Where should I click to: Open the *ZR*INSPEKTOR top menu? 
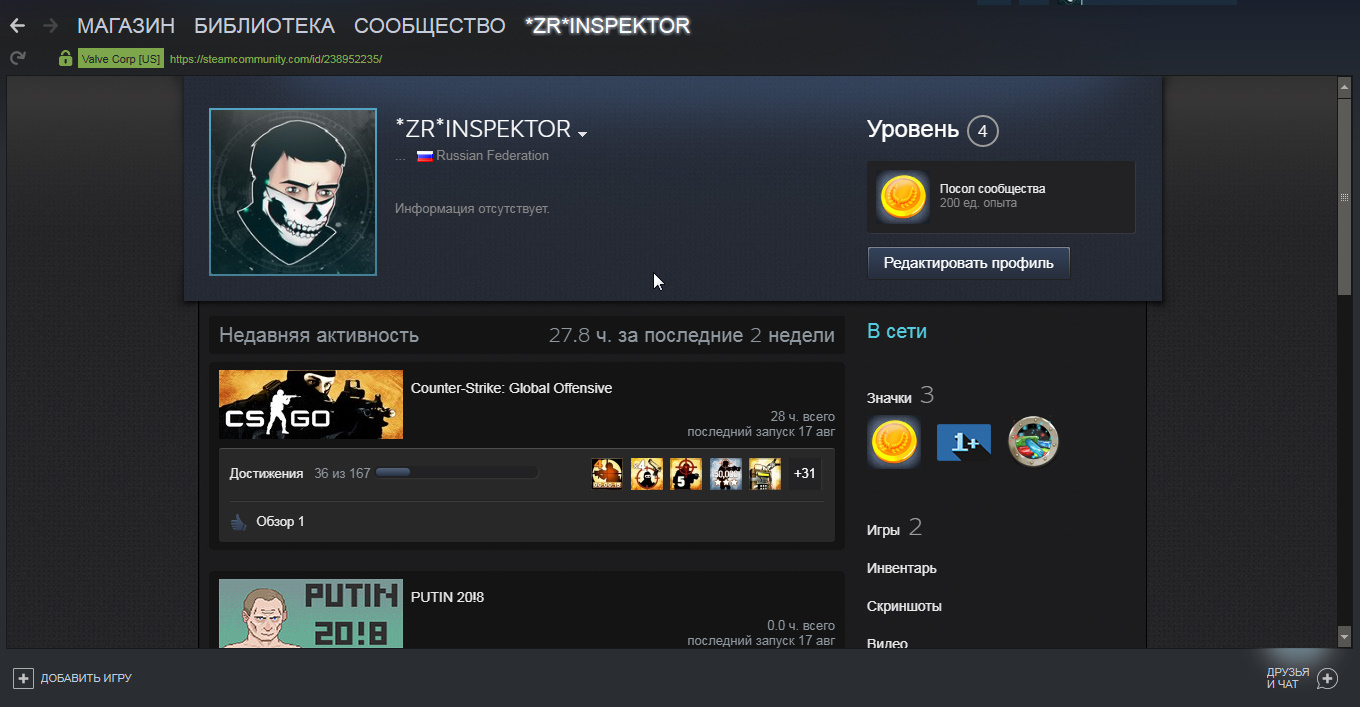click(x=607, y=26)
